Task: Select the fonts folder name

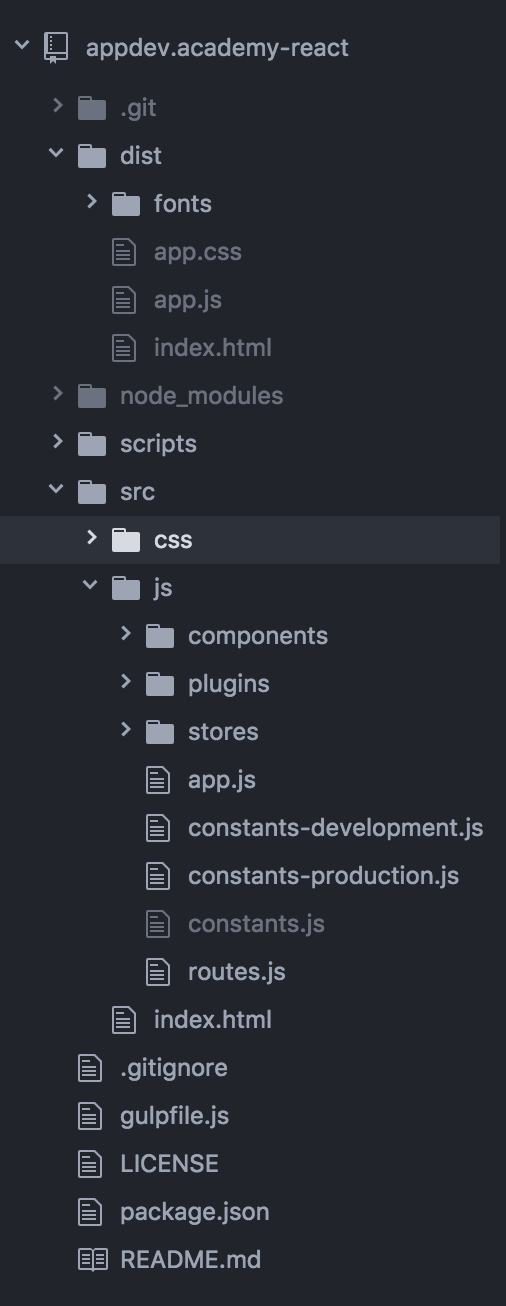Action: [x=183, y=204]
